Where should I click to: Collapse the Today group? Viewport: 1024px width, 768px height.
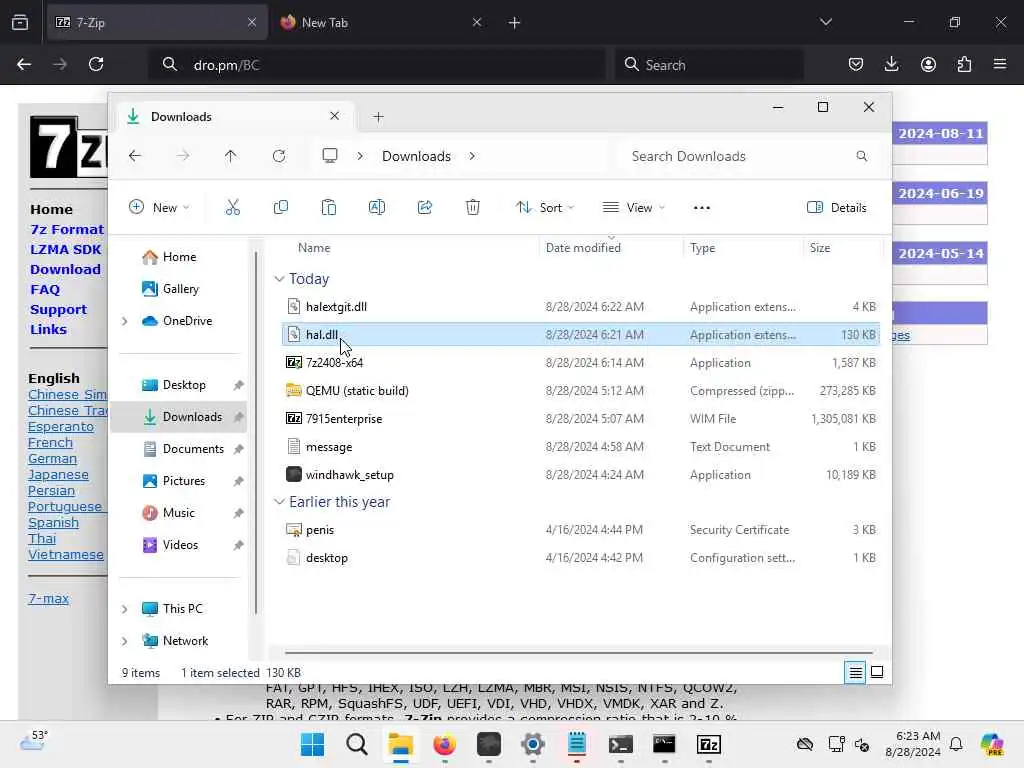click(x=279, y=279)
